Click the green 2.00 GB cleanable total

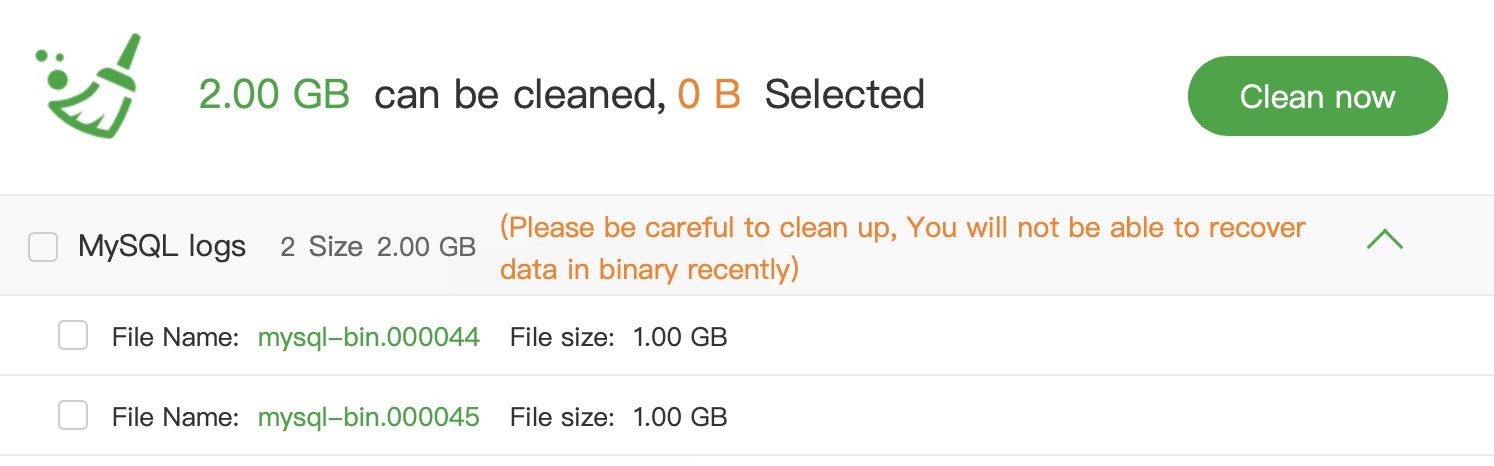tap(274, 95)
